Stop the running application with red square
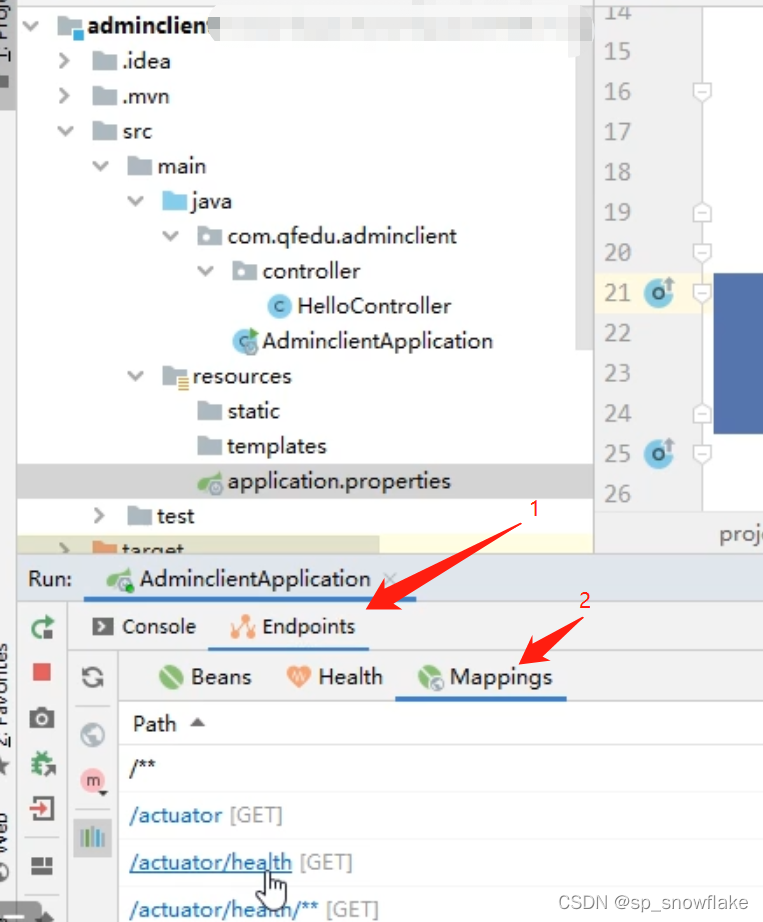 (x=42, y=672)
